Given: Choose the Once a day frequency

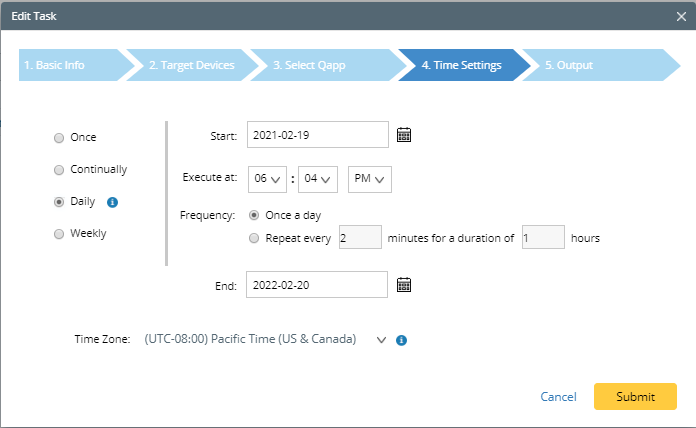Looking at the screenshot, I should 255,215.
